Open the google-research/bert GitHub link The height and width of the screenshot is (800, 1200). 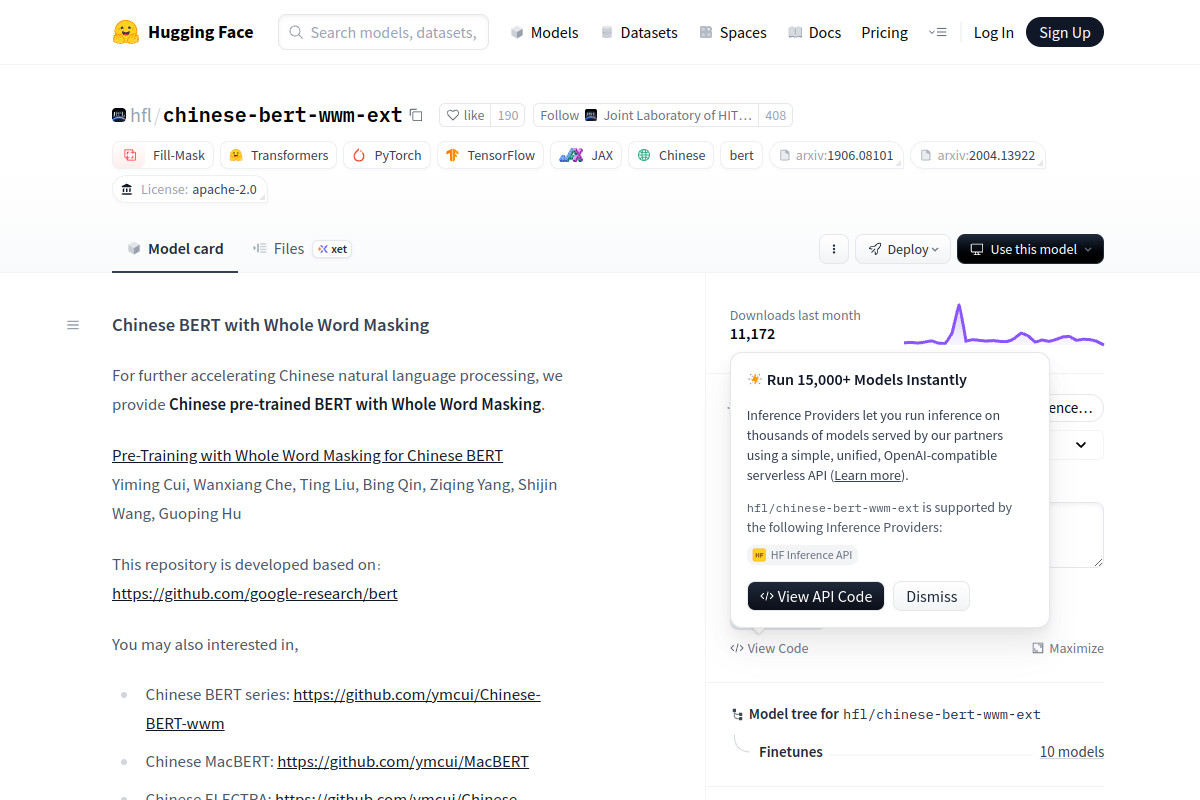(255, 593)
